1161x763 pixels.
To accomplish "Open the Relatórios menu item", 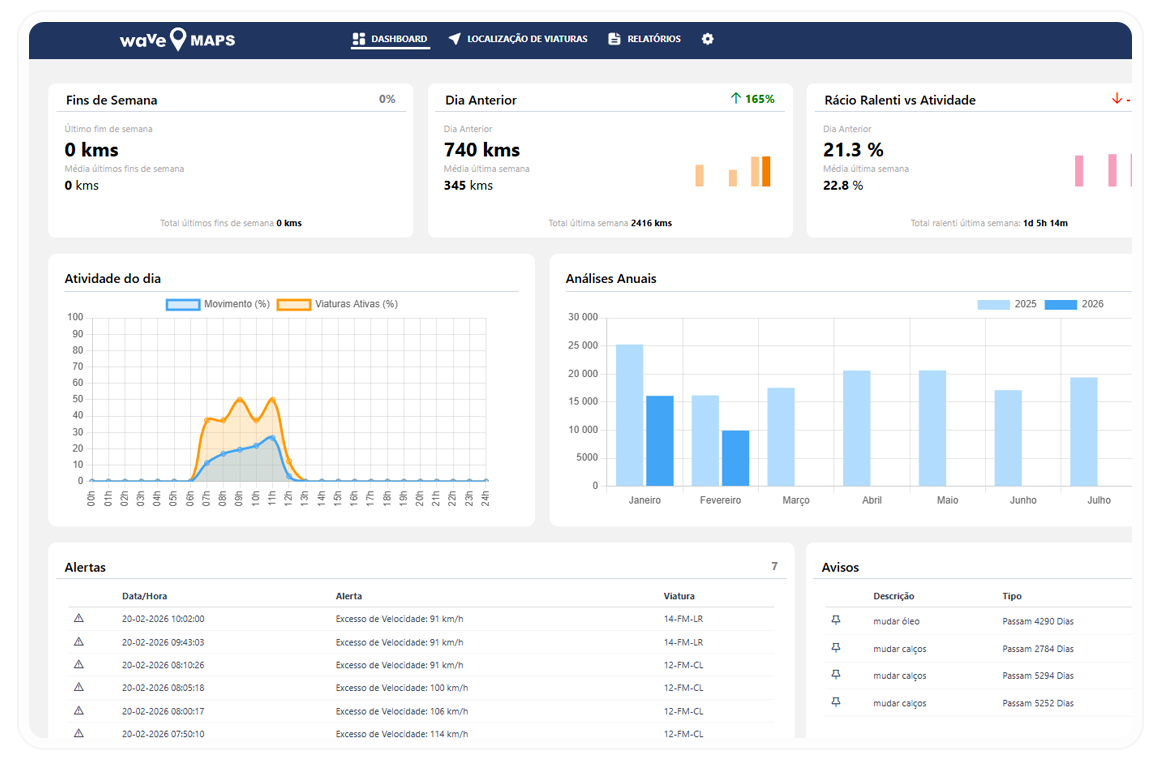I will point(645,39).
